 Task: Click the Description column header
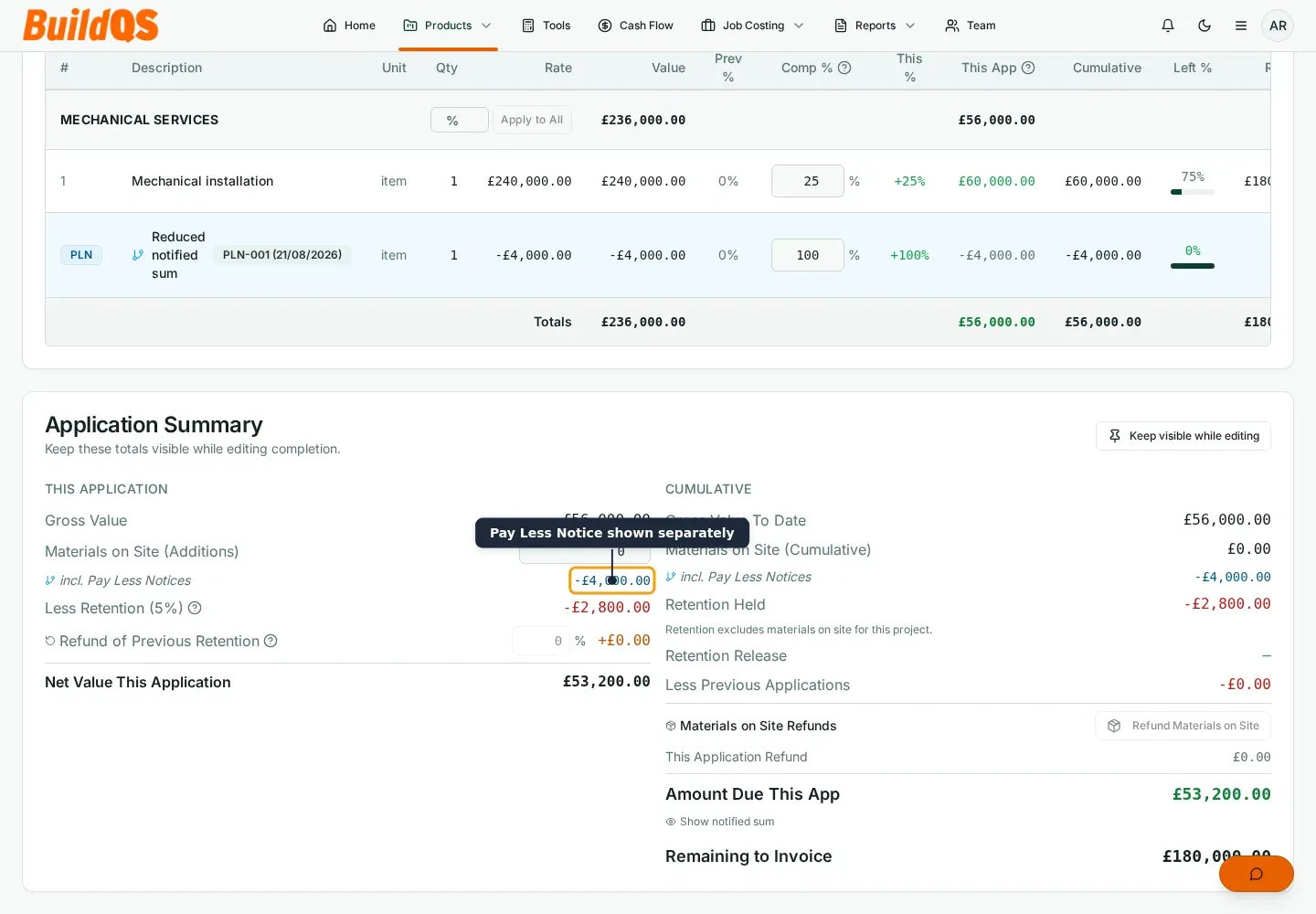pos(167,68)
